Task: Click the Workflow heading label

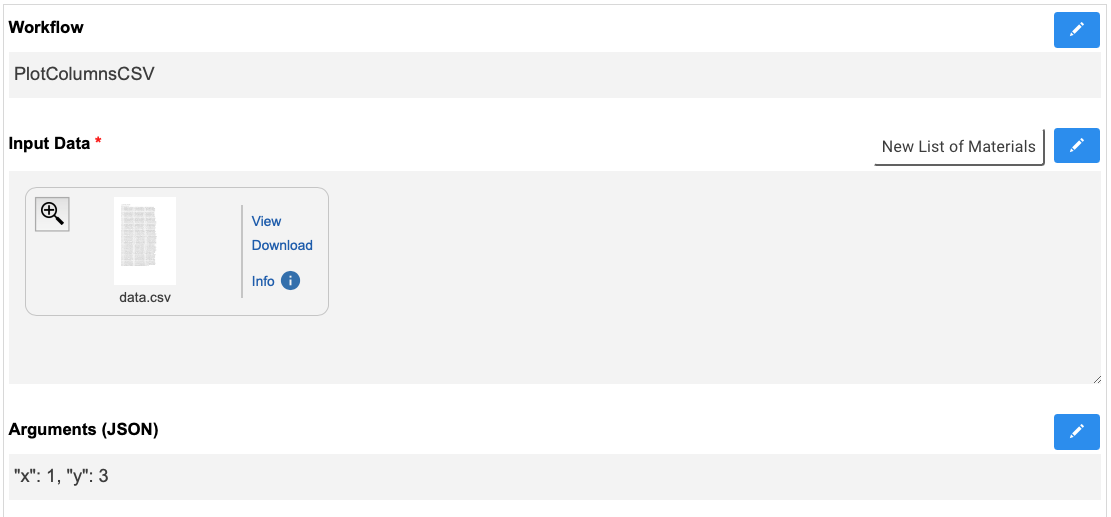Action: click(x=46, y=28)
